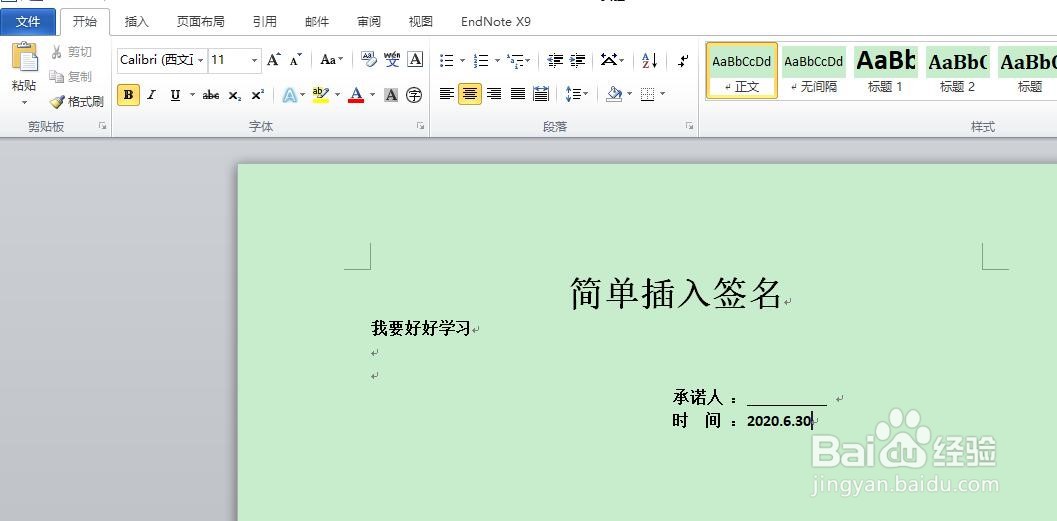1057x521 pixels.
Task: Select the Format Painter (格式刷)
Action: [77, 102]
